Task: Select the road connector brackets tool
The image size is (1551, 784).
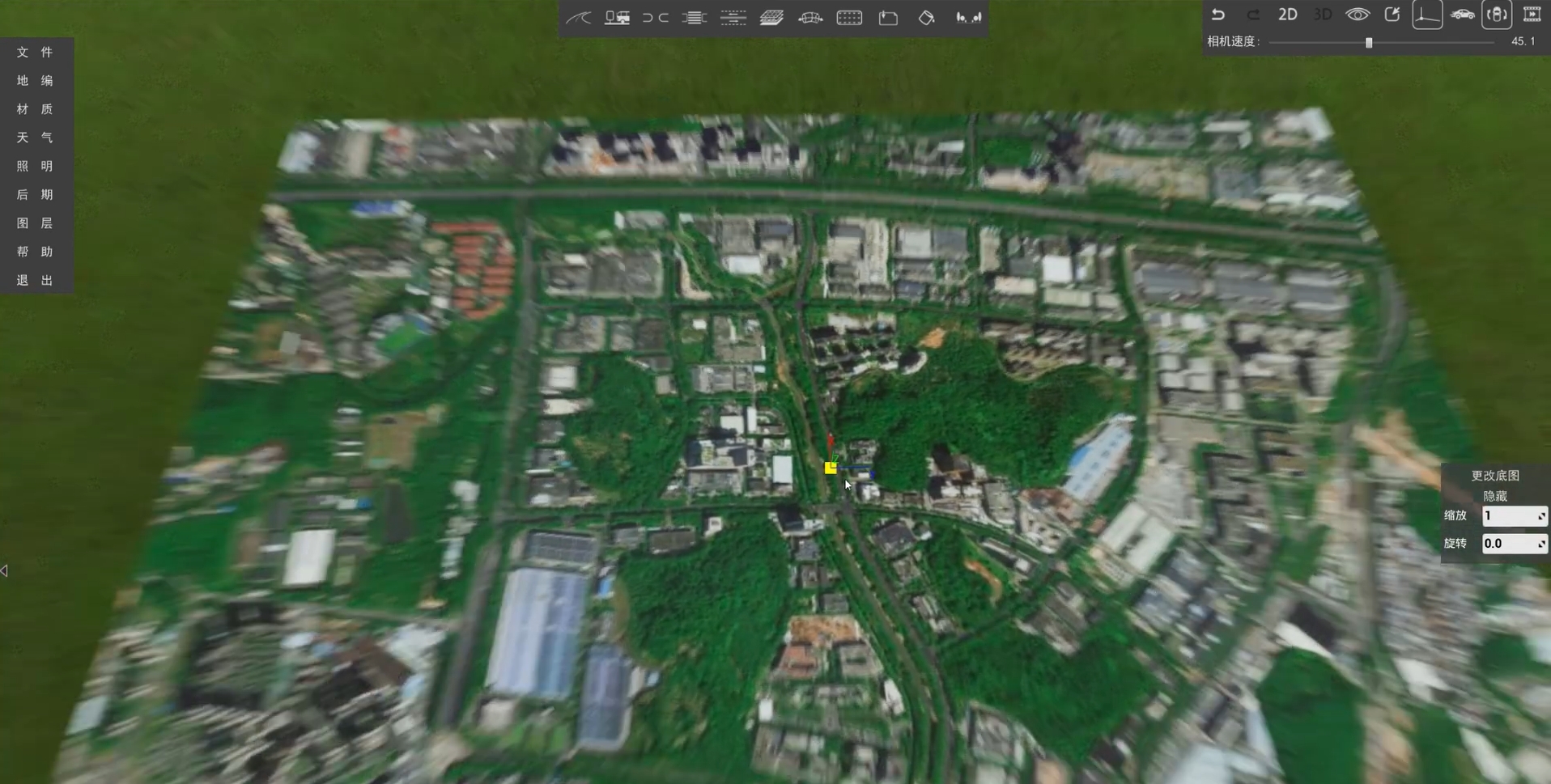Action: pos(656,17)
